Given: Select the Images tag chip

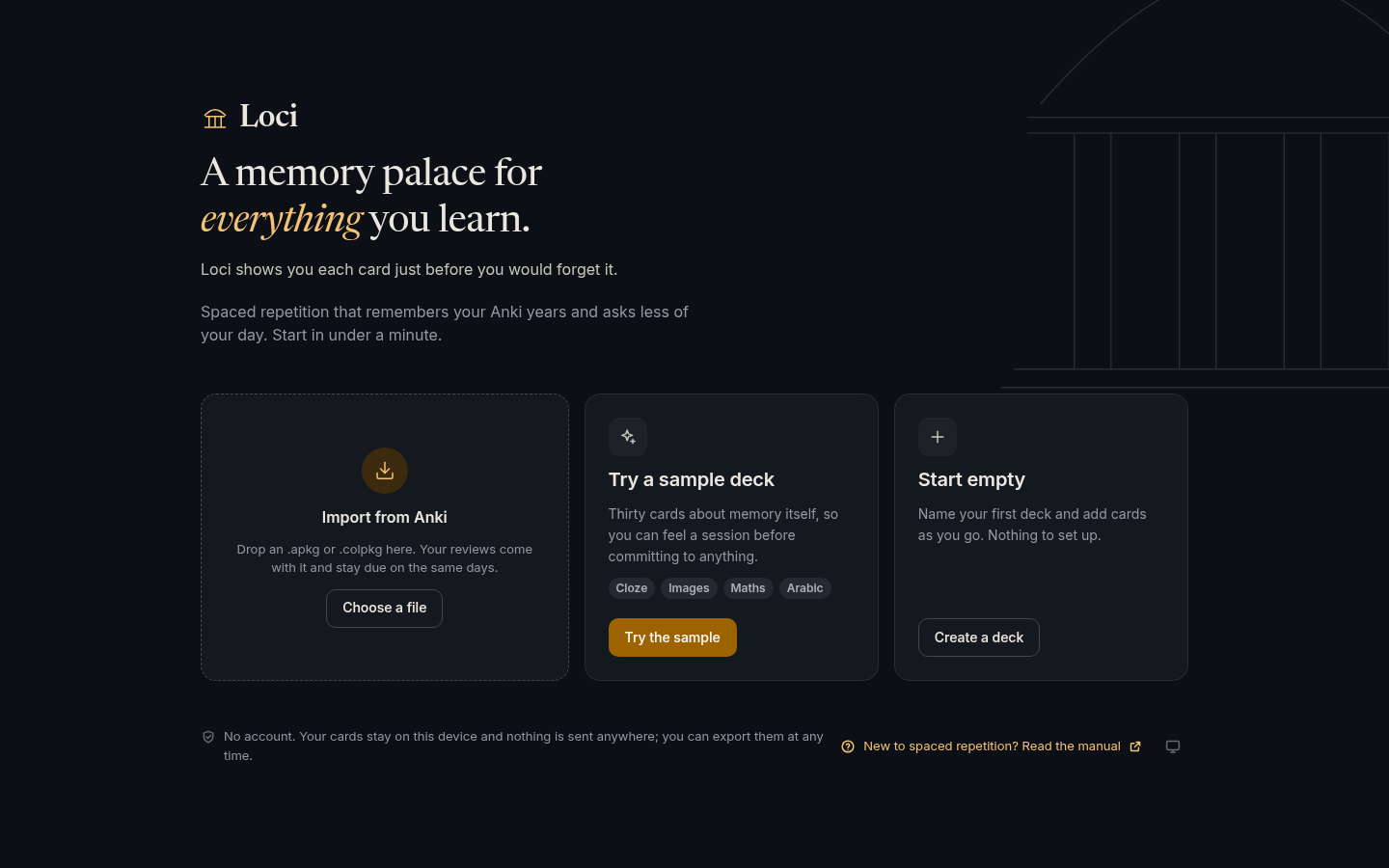Looking at the screenshot, I should [689, 588].
